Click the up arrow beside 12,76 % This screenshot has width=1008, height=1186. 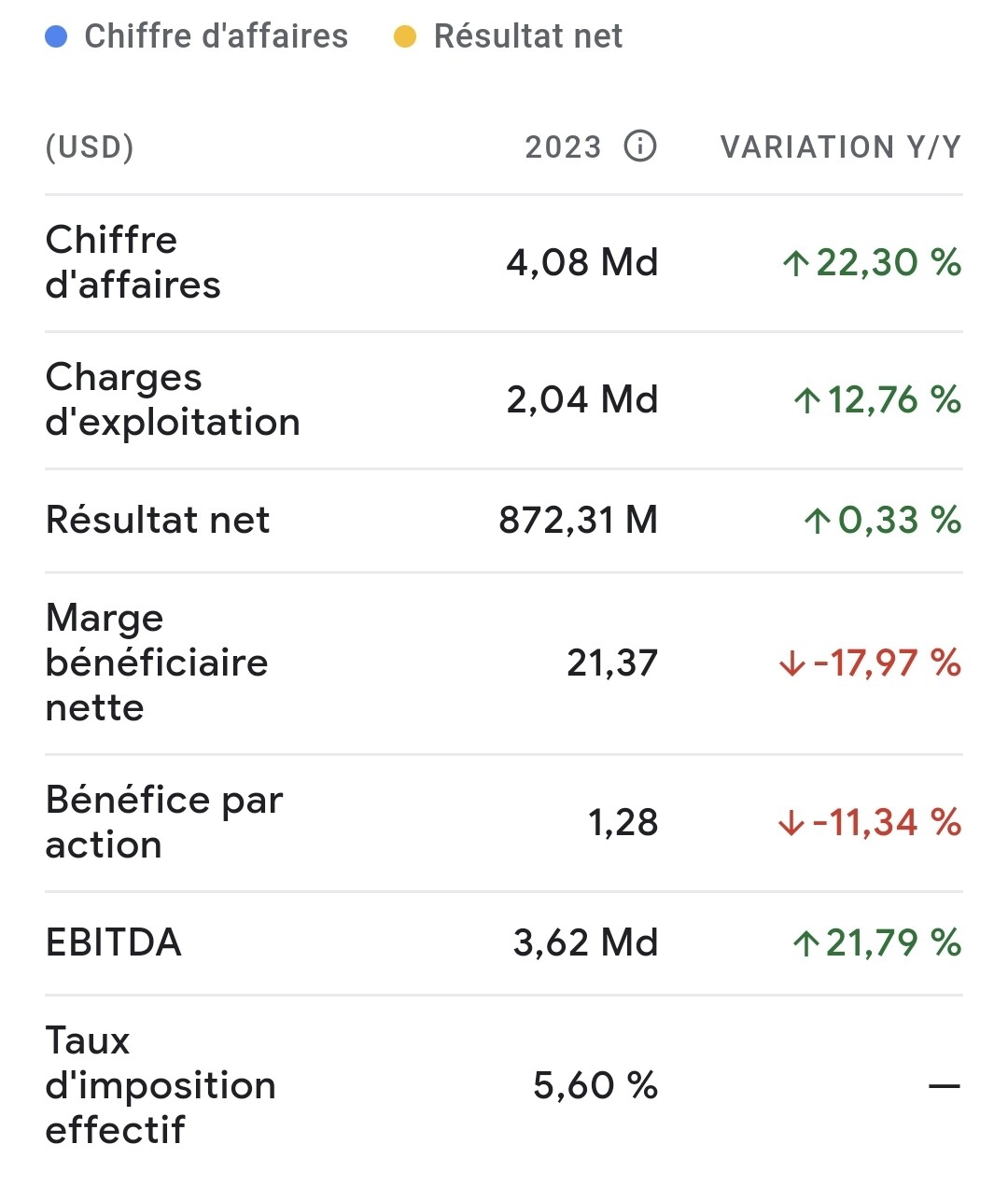pyautogui.click(x=806, y=401)
